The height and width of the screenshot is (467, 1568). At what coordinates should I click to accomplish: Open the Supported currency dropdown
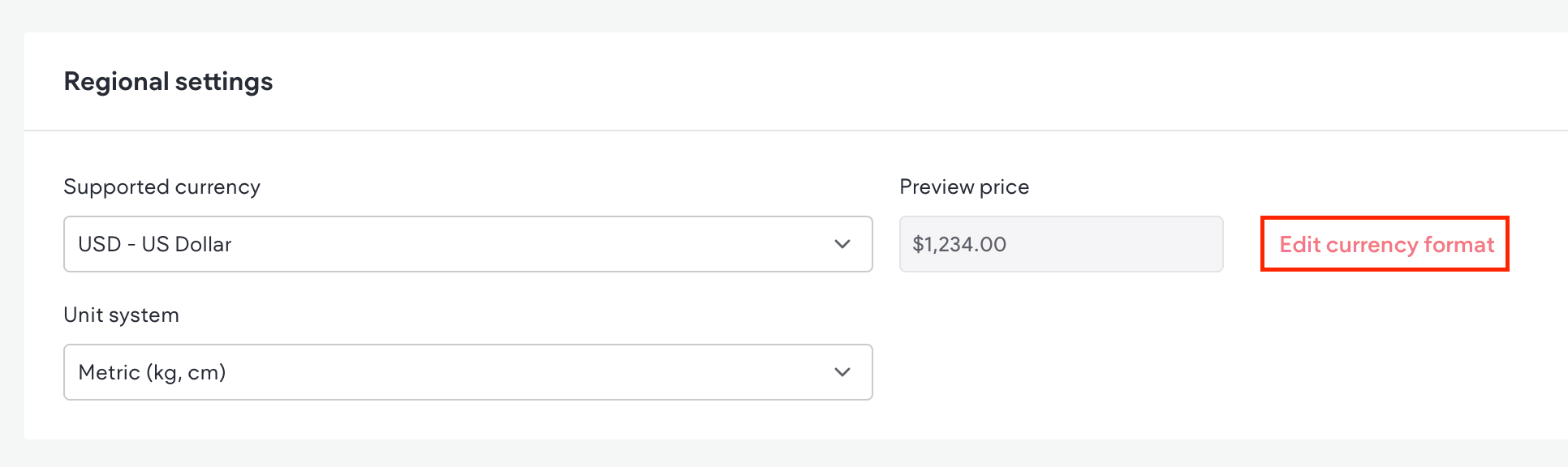[467, 244]
